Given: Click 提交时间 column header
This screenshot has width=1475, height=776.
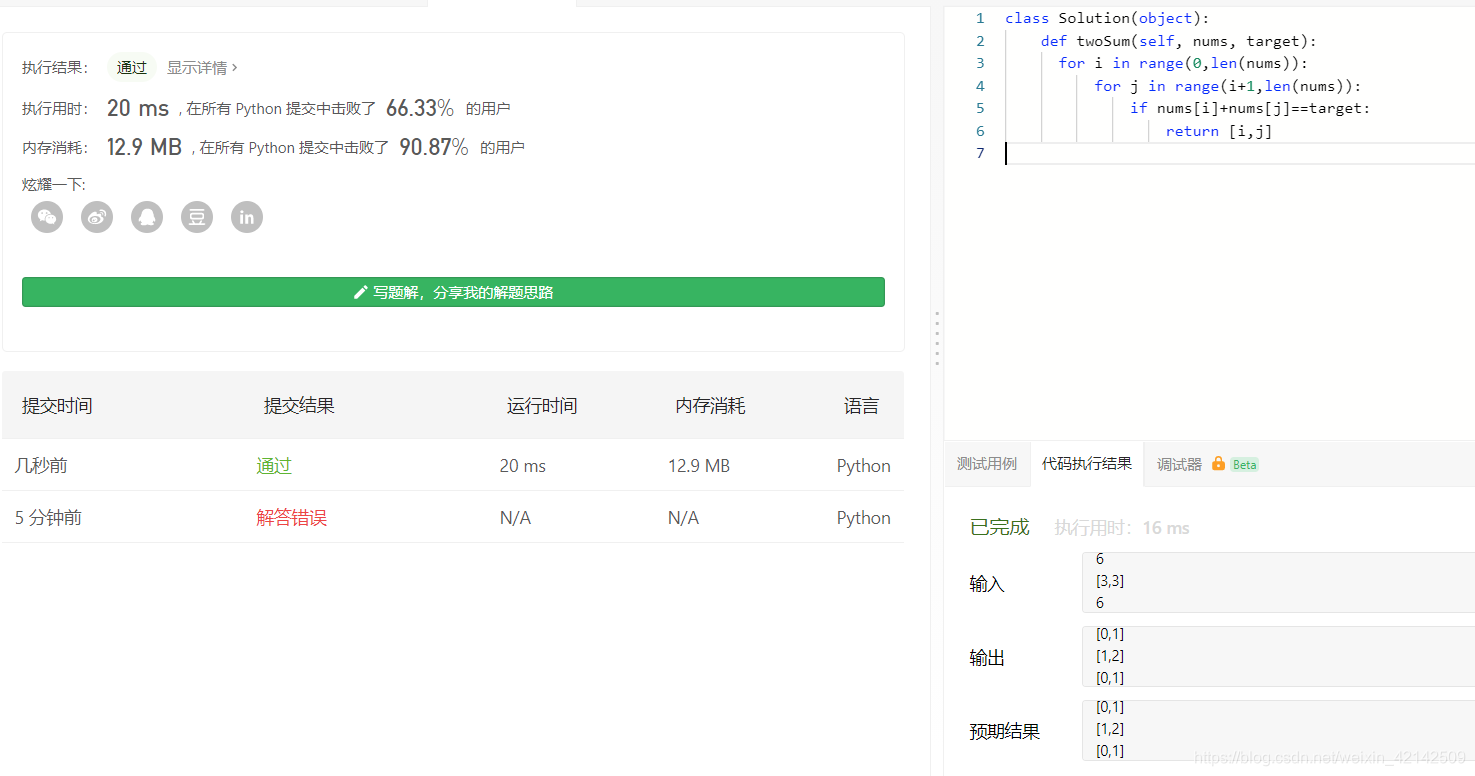Looking at the screenshot, I should pyautogui.click(x=57, y=406).
